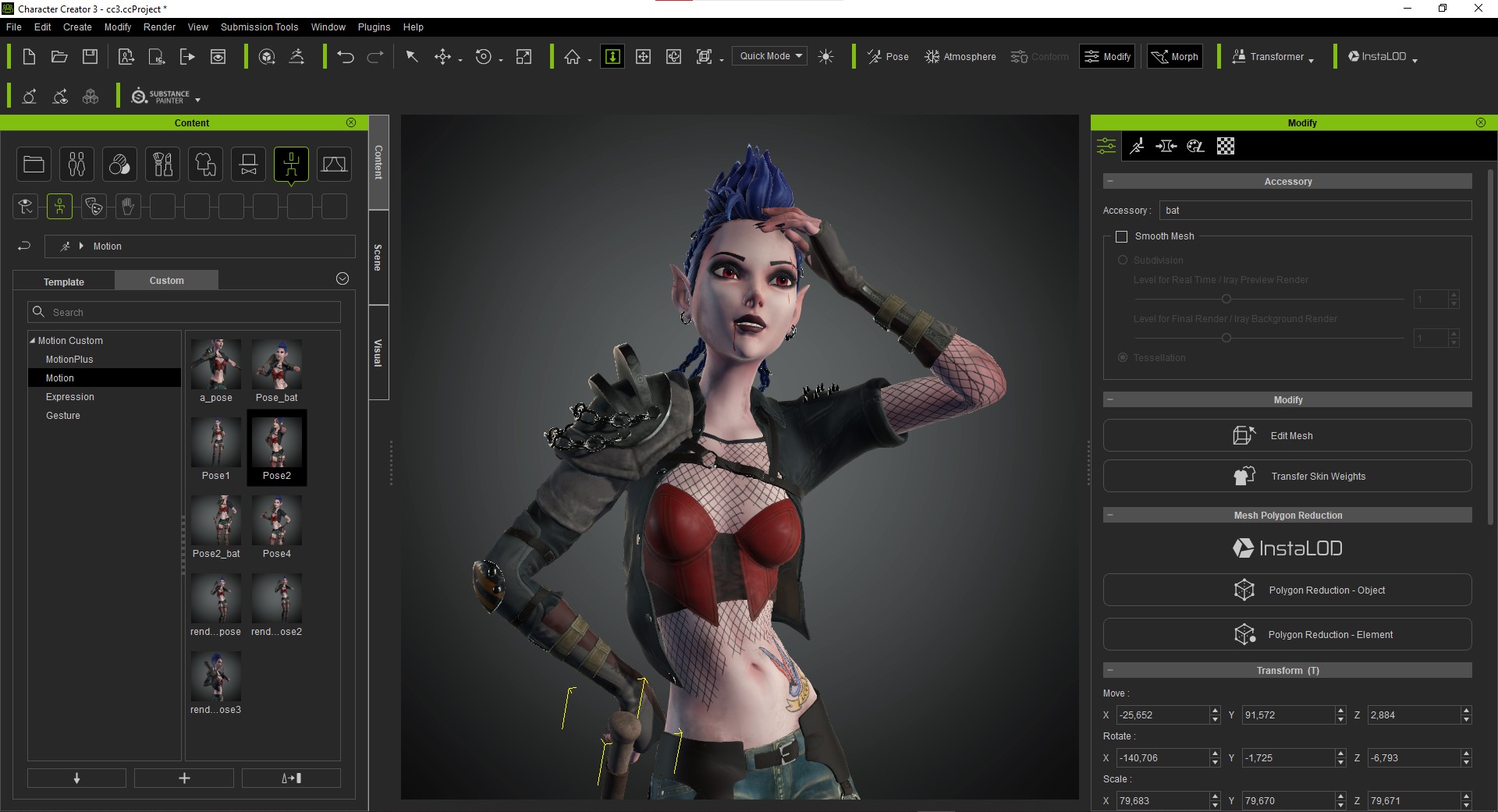Switch to the Visual side tab
The width and height of the screenshot is (1498, 812).
point(378,353)
